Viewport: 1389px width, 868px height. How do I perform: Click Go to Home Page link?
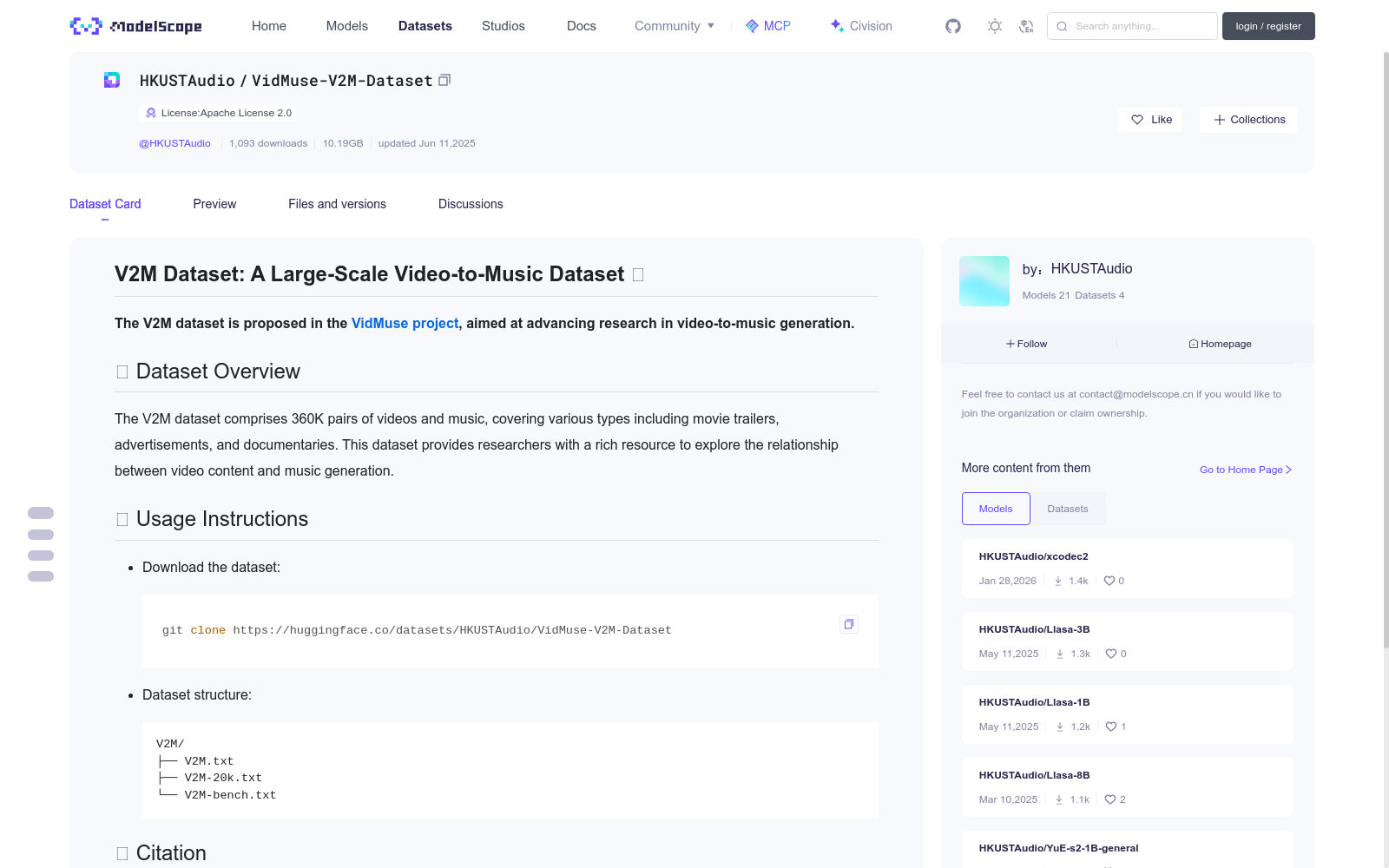click(1246, 470)
